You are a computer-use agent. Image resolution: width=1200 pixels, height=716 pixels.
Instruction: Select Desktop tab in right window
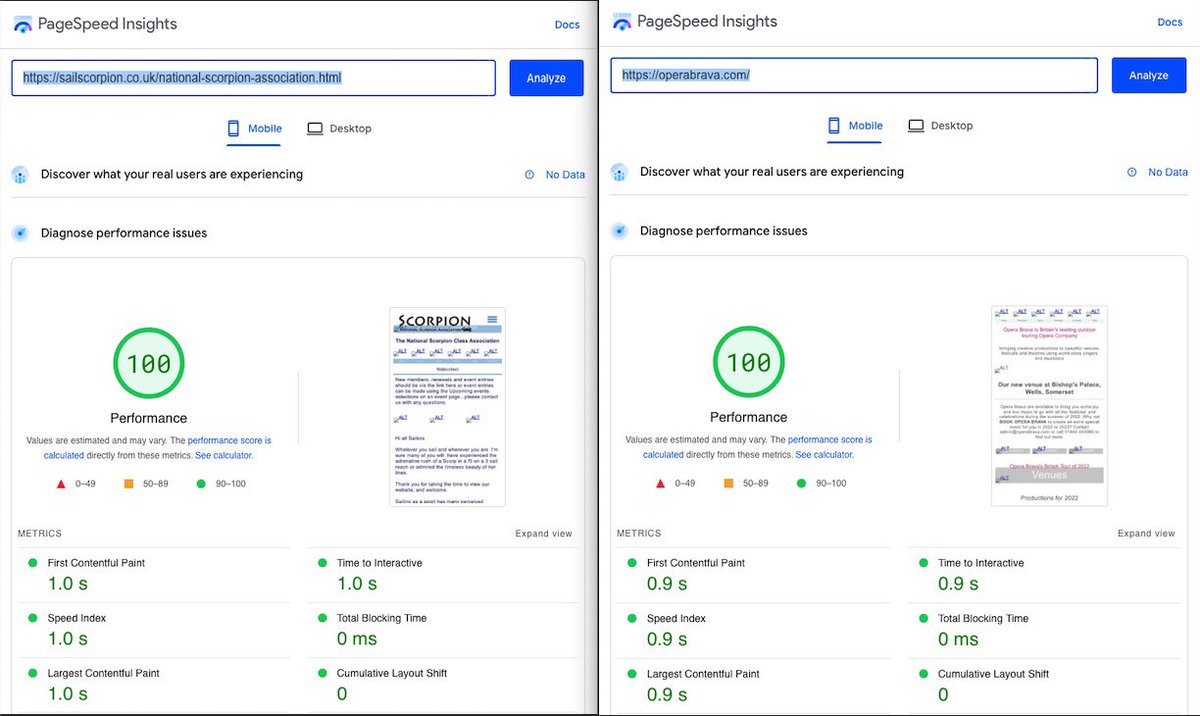click(940, 126)
